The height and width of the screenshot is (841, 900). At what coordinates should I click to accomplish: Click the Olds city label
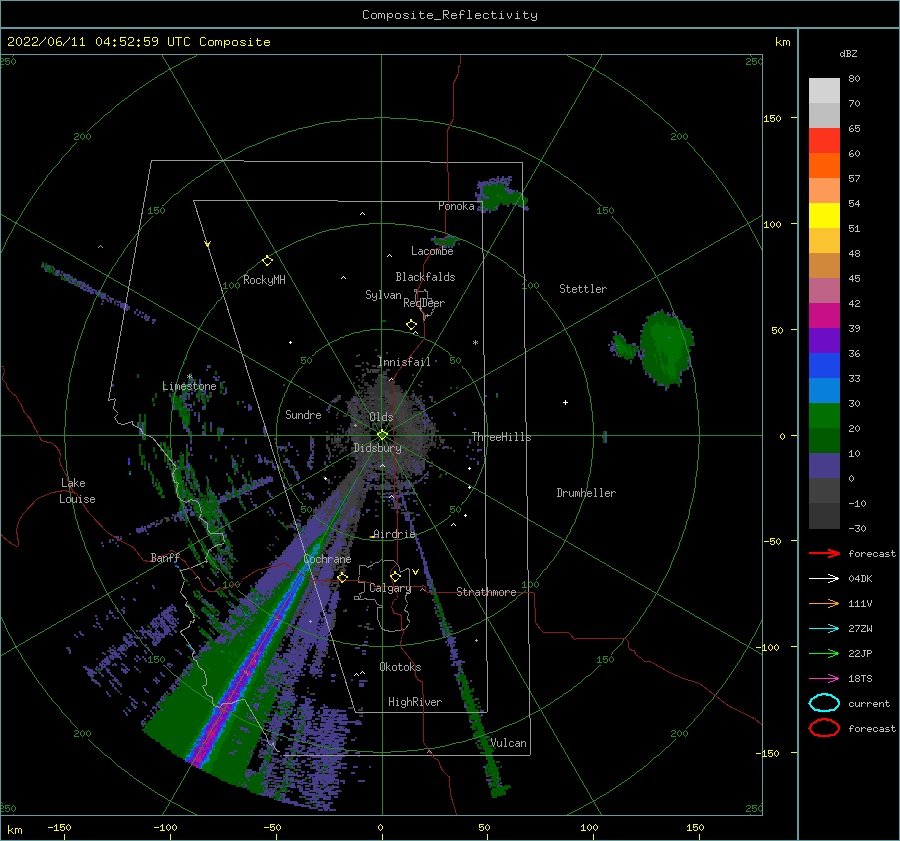381,417
